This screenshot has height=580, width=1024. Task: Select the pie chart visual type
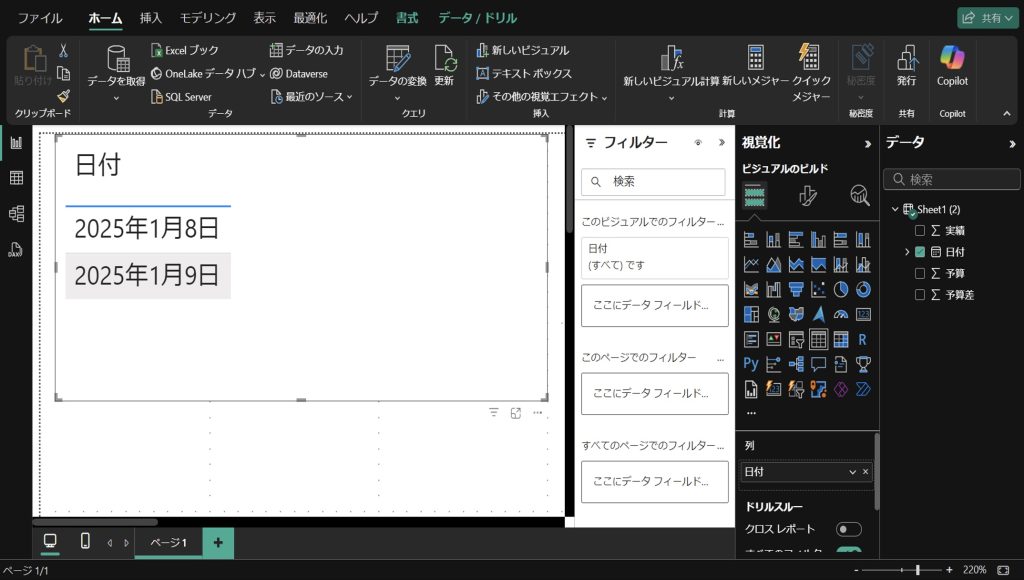(x=841, y=289)
